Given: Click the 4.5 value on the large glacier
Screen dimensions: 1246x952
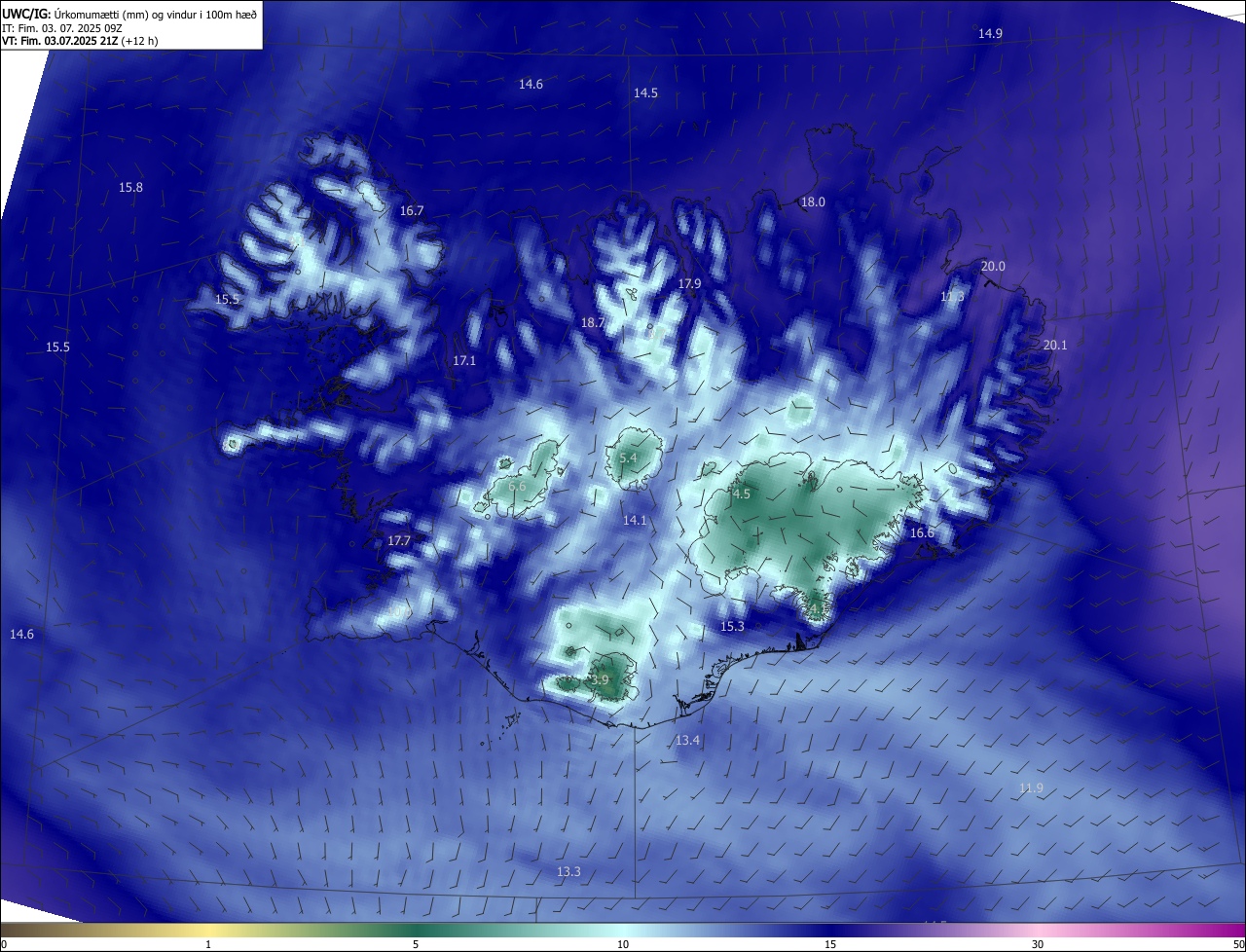Looking at the screenshot, I should tap(742, 494).
